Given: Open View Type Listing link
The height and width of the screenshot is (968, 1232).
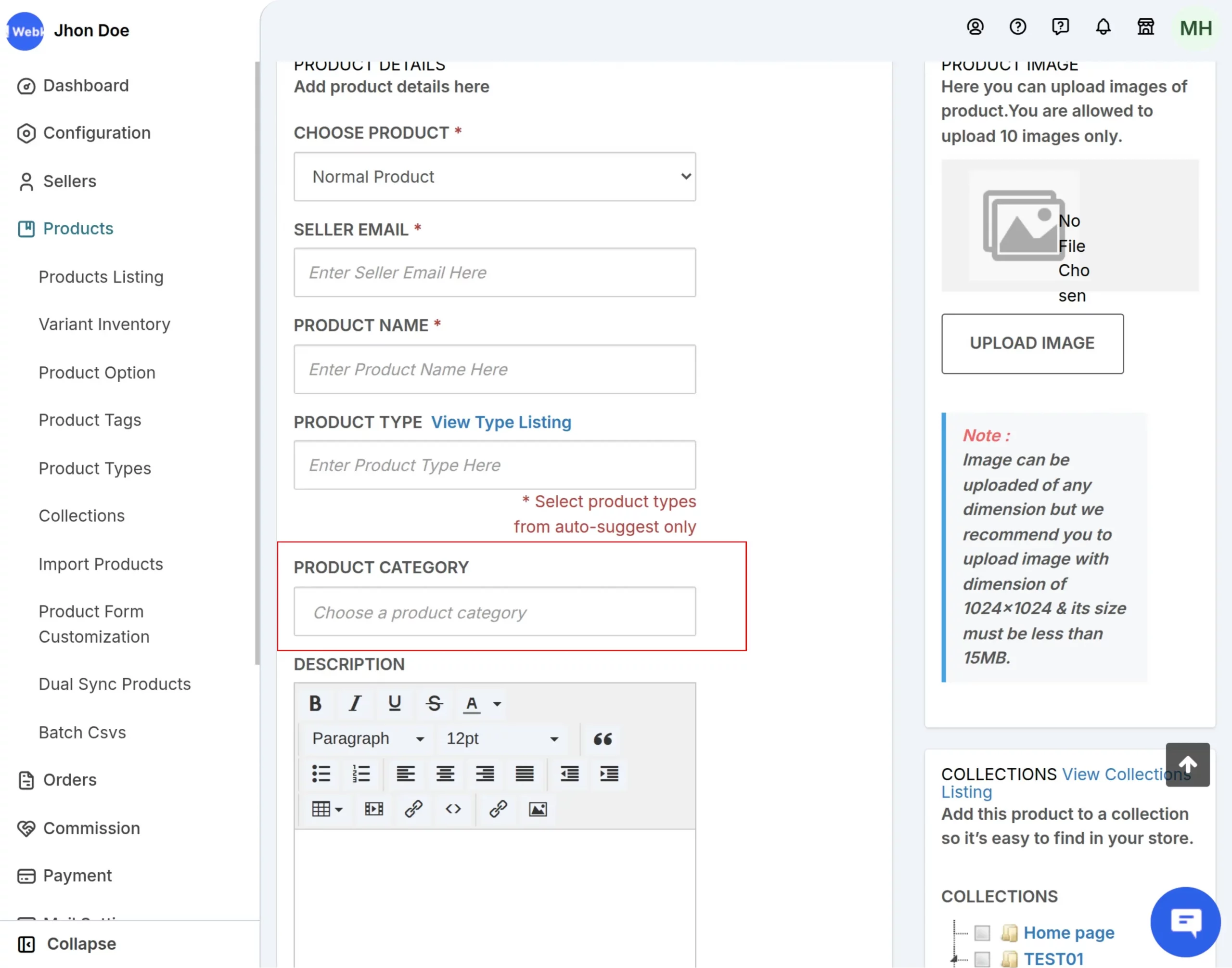Looking at the screenshot, I should [x=501, y=422].
